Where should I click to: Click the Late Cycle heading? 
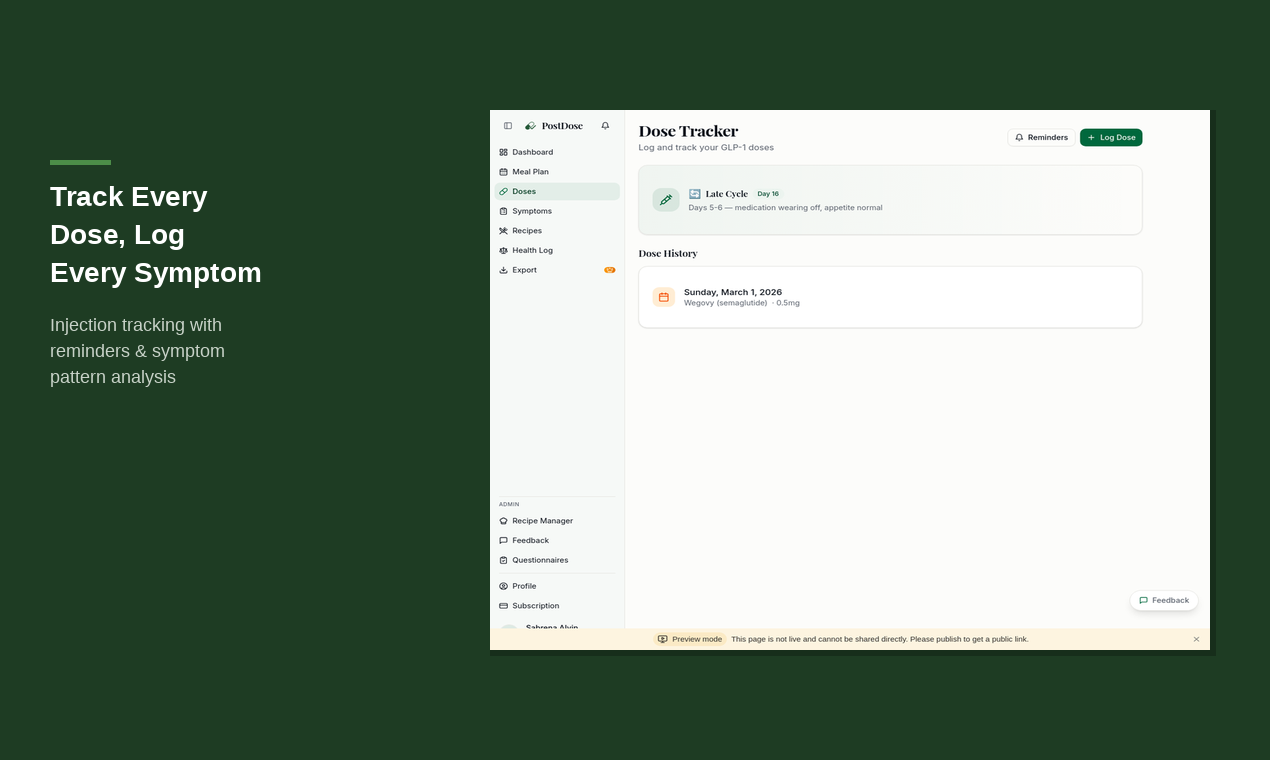pyautogui.click(x=727, y=194)
